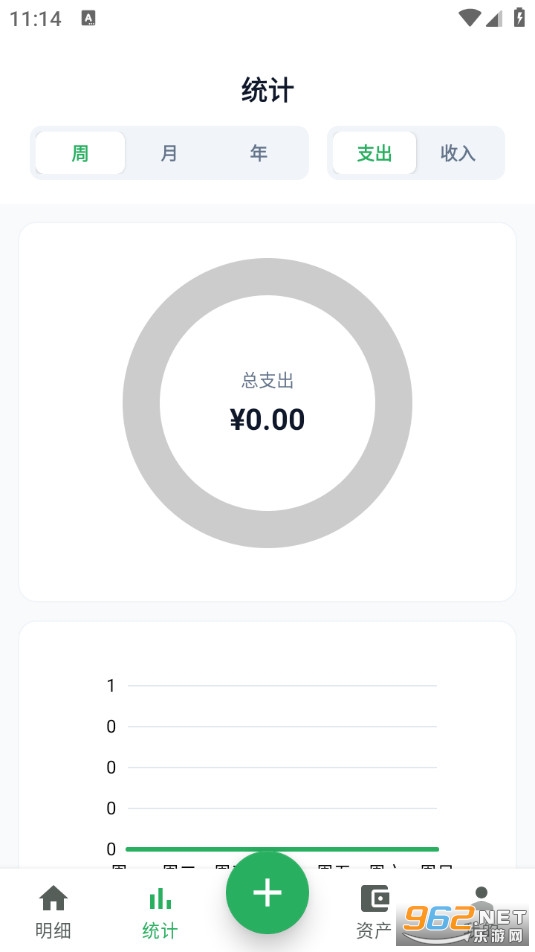Tap the cellular signal icon
This screenshot has width=535, height=952.
point(494,18)
